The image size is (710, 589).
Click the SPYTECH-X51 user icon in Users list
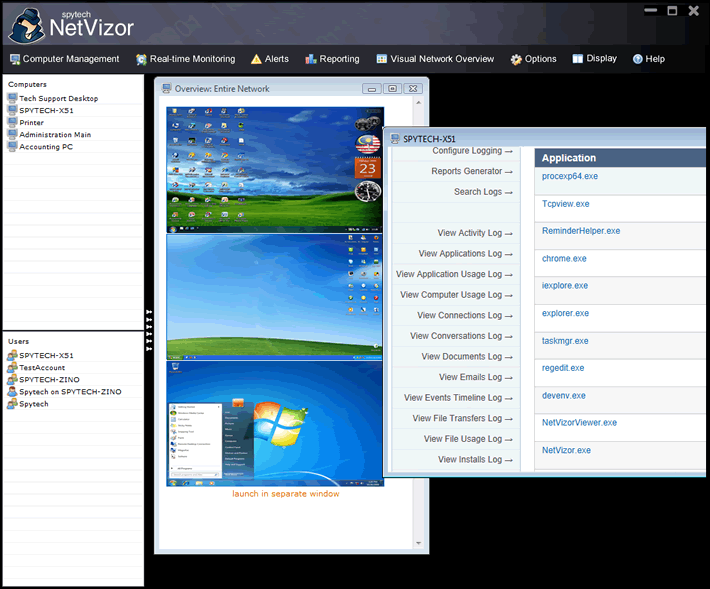(12, 355)
